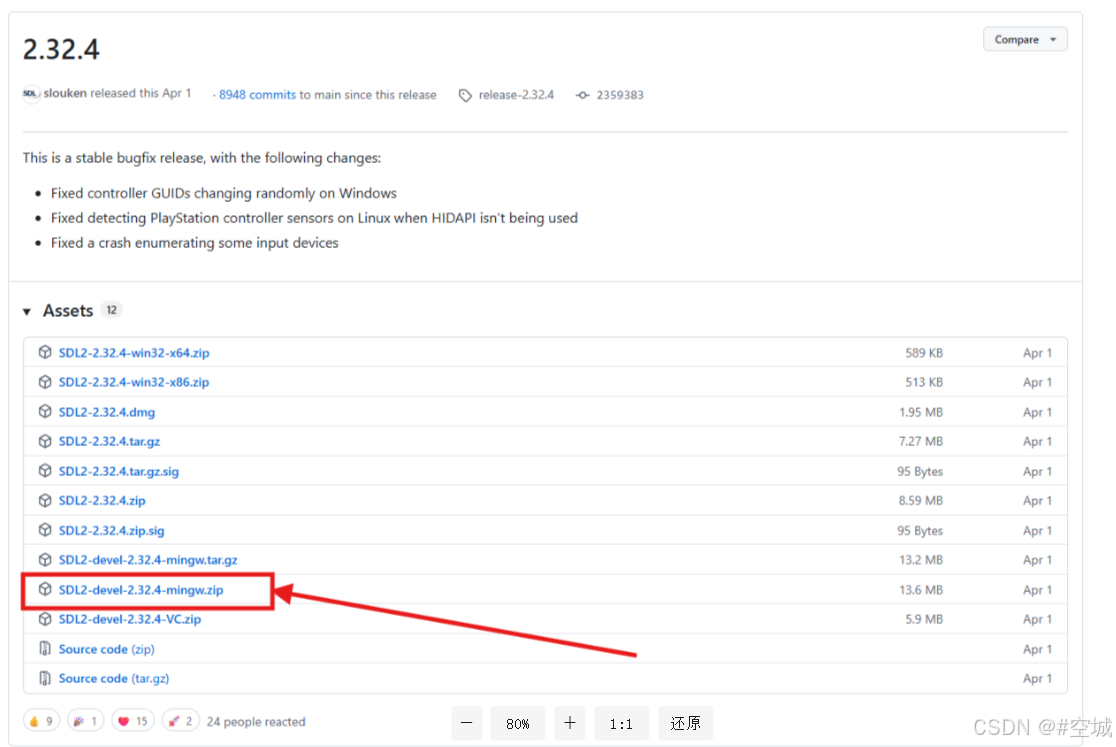
Task: Click the 80% zoom level indicator
Action: point(517,724)
